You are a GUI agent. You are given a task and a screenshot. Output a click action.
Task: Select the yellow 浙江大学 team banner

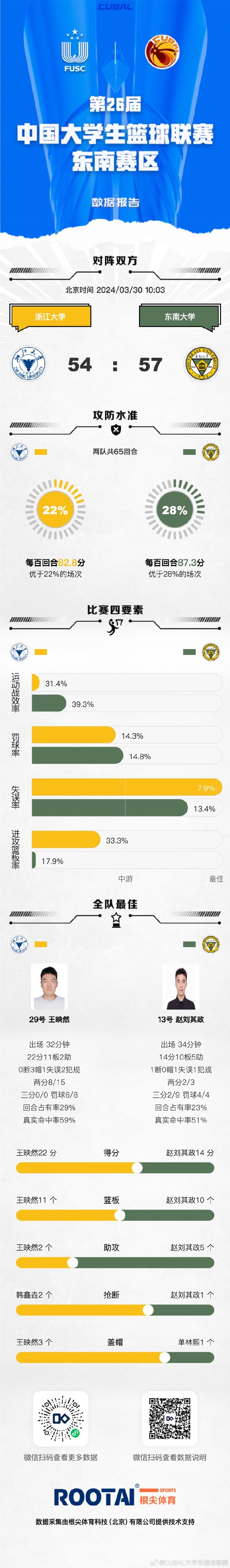(50, 317)
